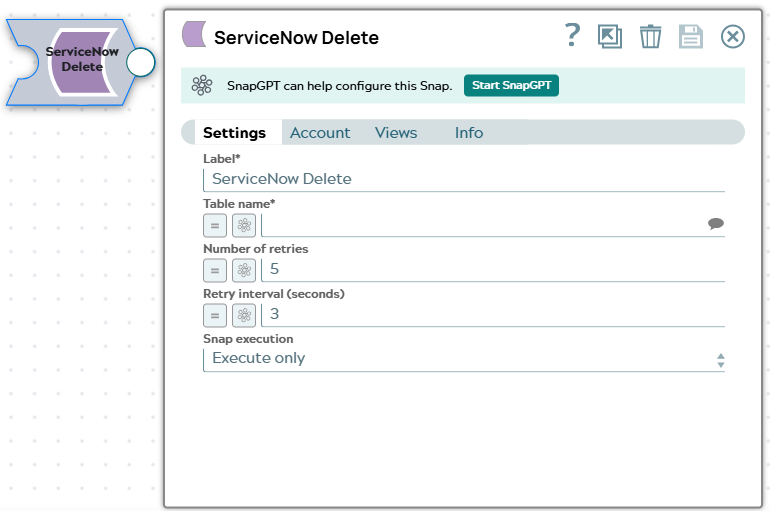
Task: Open suggestions bubble for Table name
Action: point(715,224)
